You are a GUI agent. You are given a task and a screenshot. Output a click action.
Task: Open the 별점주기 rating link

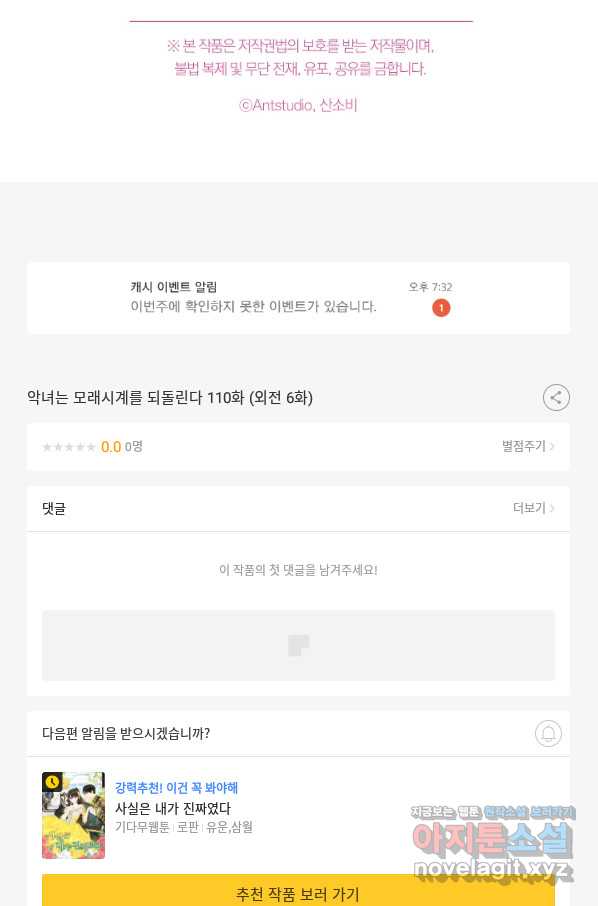pyautogui.click(x=528, y=446)
